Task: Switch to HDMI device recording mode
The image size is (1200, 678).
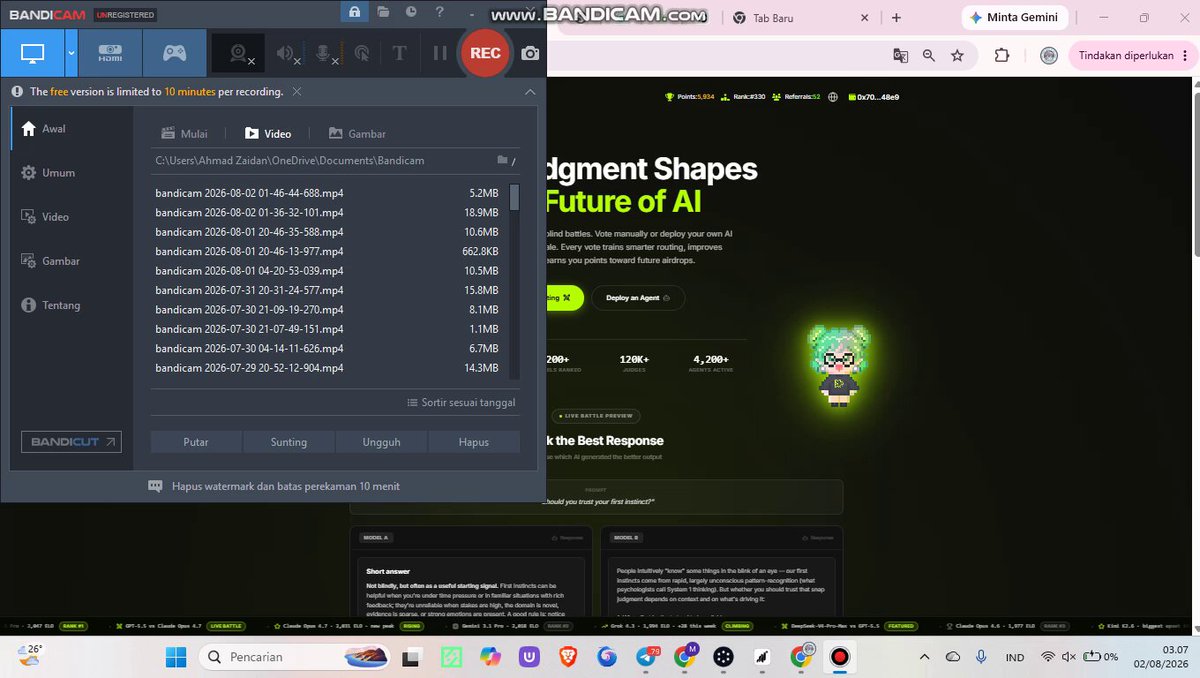Action: (110, 53)
